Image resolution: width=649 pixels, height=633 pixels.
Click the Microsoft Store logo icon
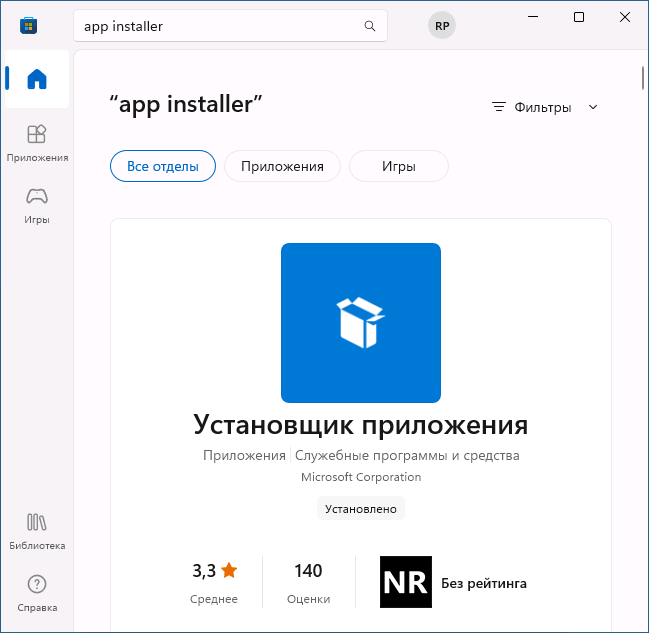pos(28,26)
